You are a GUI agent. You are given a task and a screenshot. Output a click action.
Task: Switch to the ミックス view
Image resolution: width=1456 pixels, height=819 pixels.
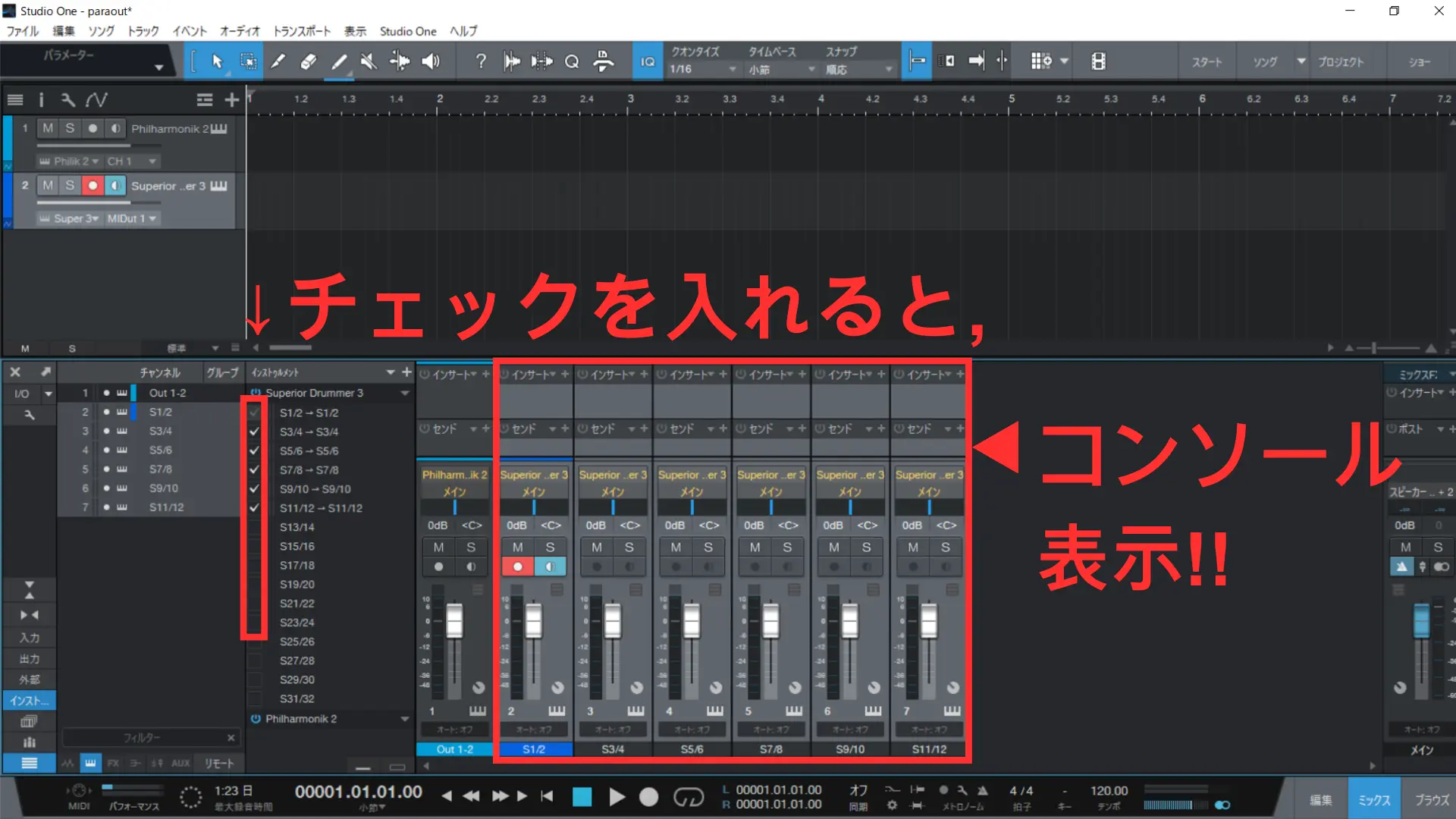point(1373,799)
